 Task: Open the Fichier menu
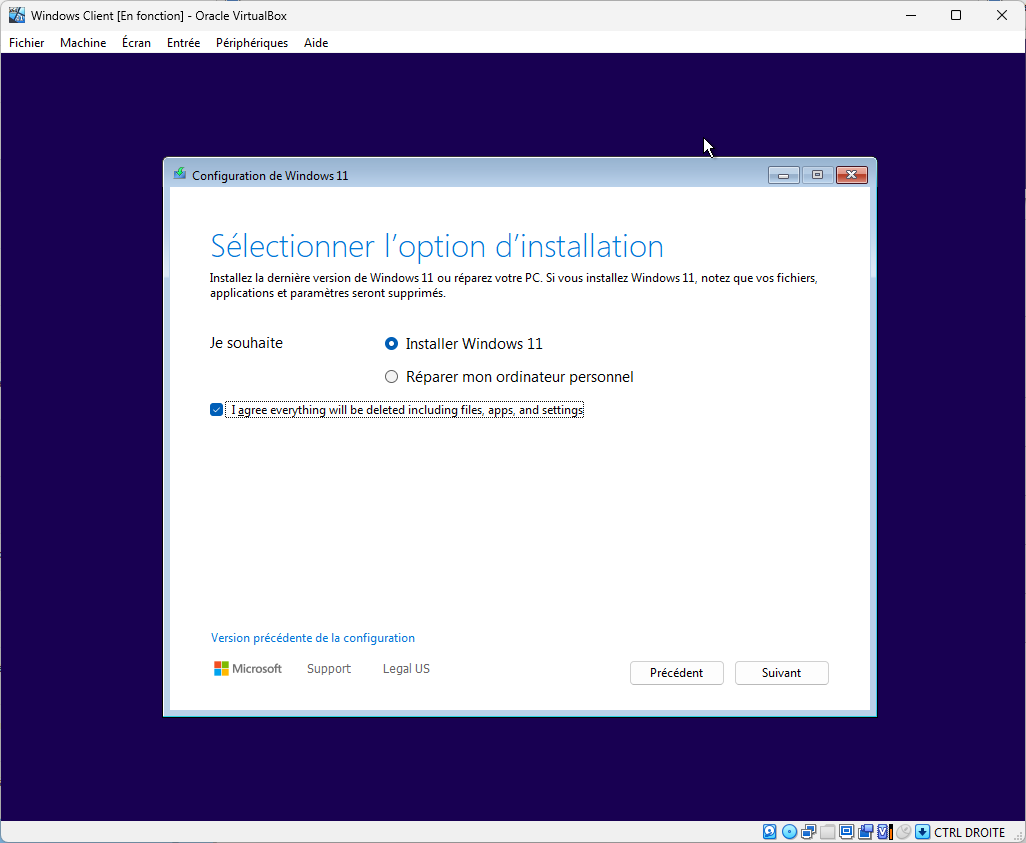(27, 43)
